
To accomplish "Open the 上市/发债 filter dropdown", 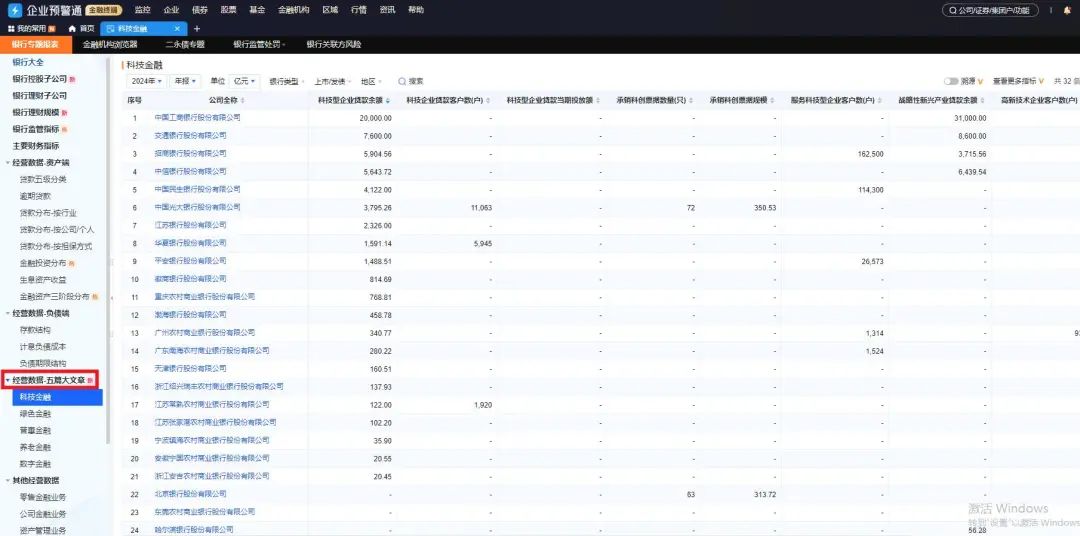I will point(333,81).
